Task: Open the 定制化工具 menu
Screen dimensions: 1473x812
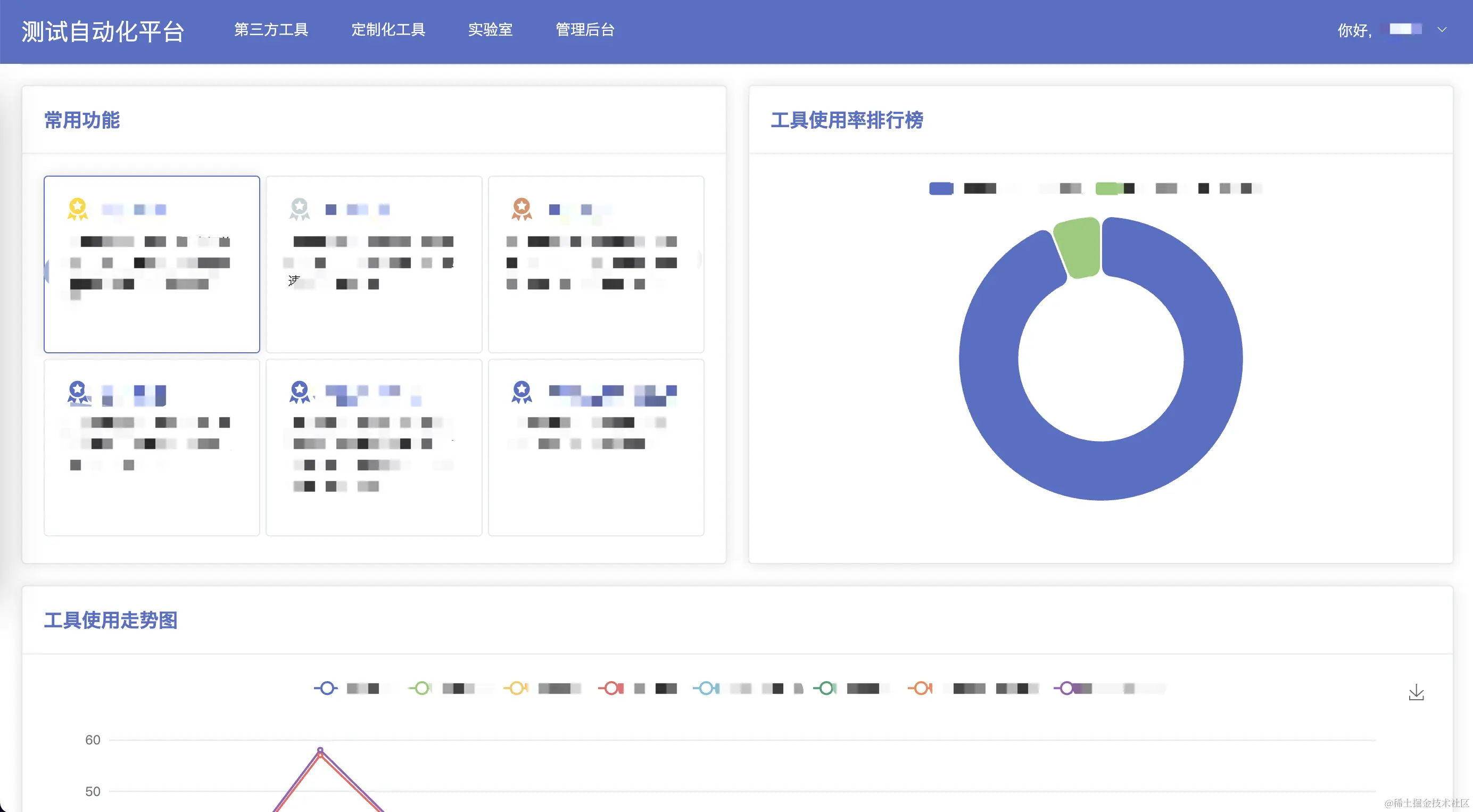Action: pyautogui.click(x=388, y=30)
